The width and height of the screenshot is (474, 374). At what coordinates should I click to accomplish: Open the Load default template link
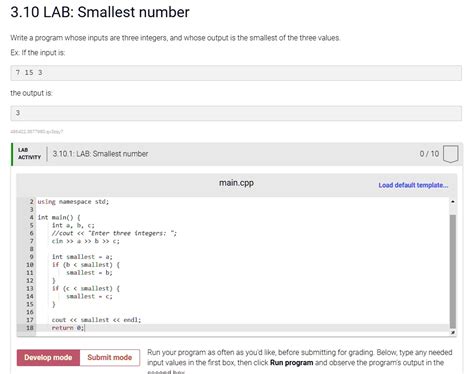(x=413, y=185)
